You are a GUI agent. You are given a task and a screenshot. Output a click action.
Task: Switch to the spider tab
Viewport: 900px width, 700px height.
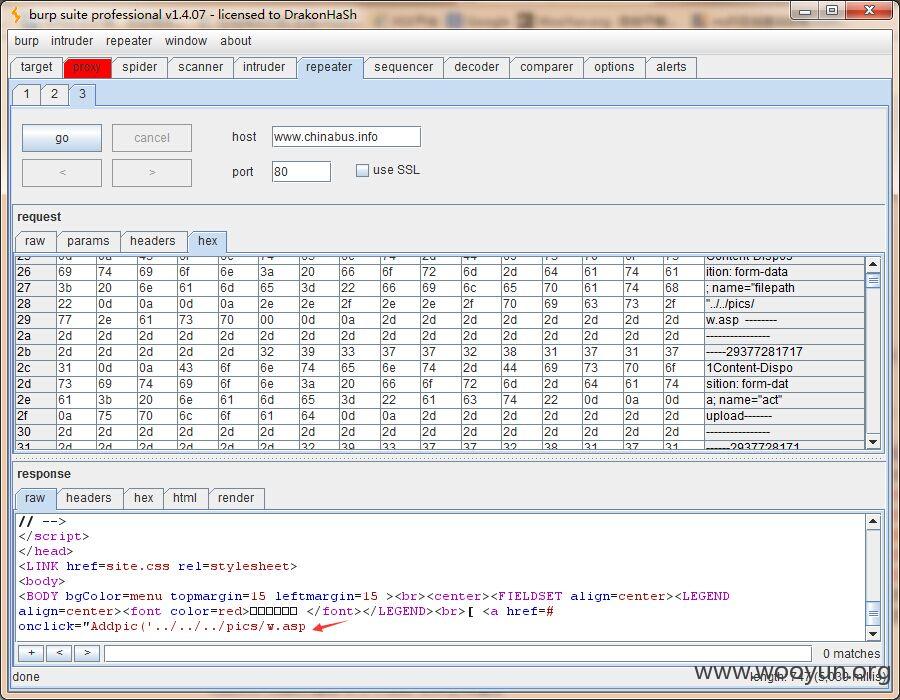[x=139, y=67]
